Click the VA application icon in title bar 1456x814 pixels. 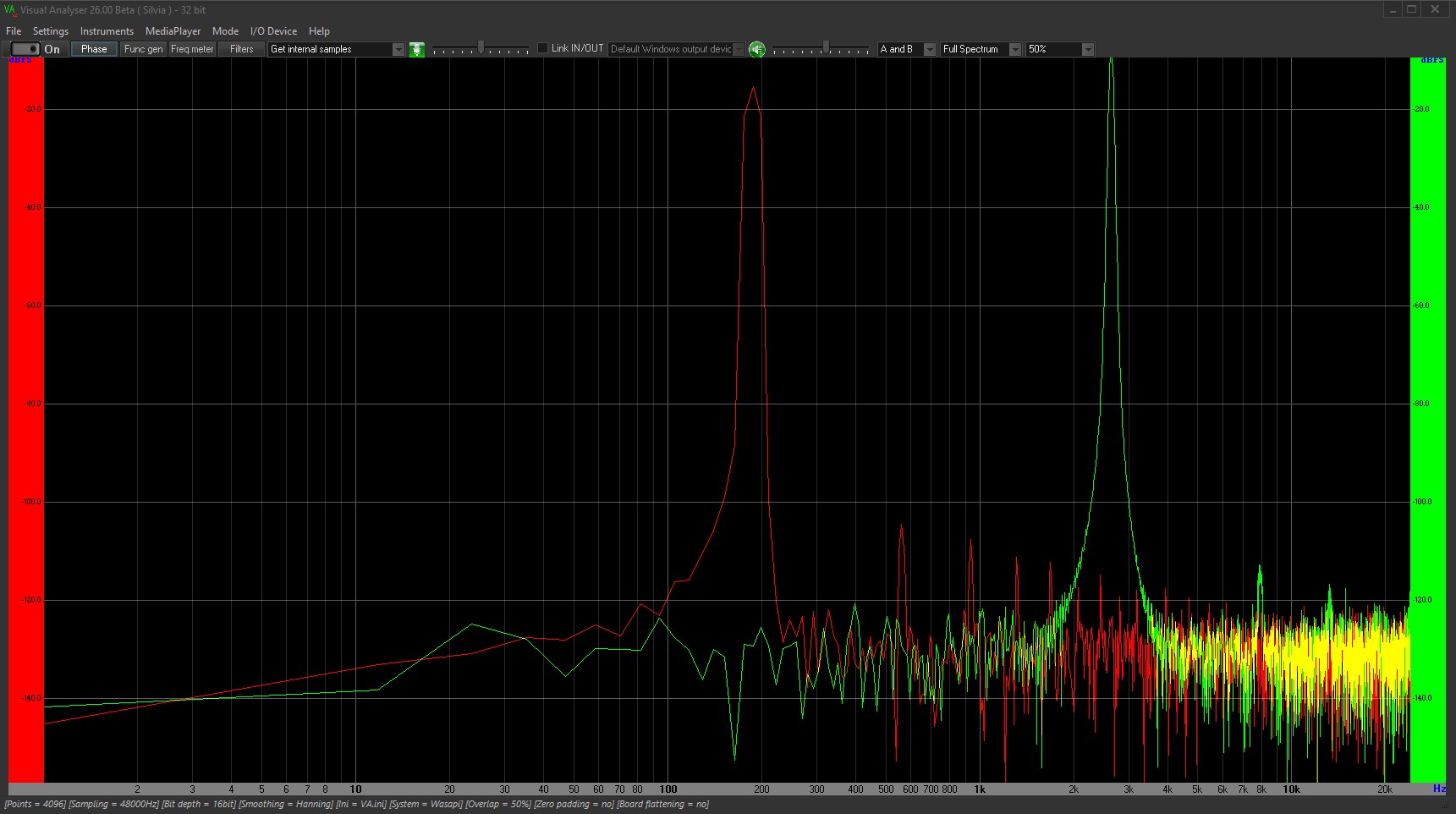click(10, 10)
